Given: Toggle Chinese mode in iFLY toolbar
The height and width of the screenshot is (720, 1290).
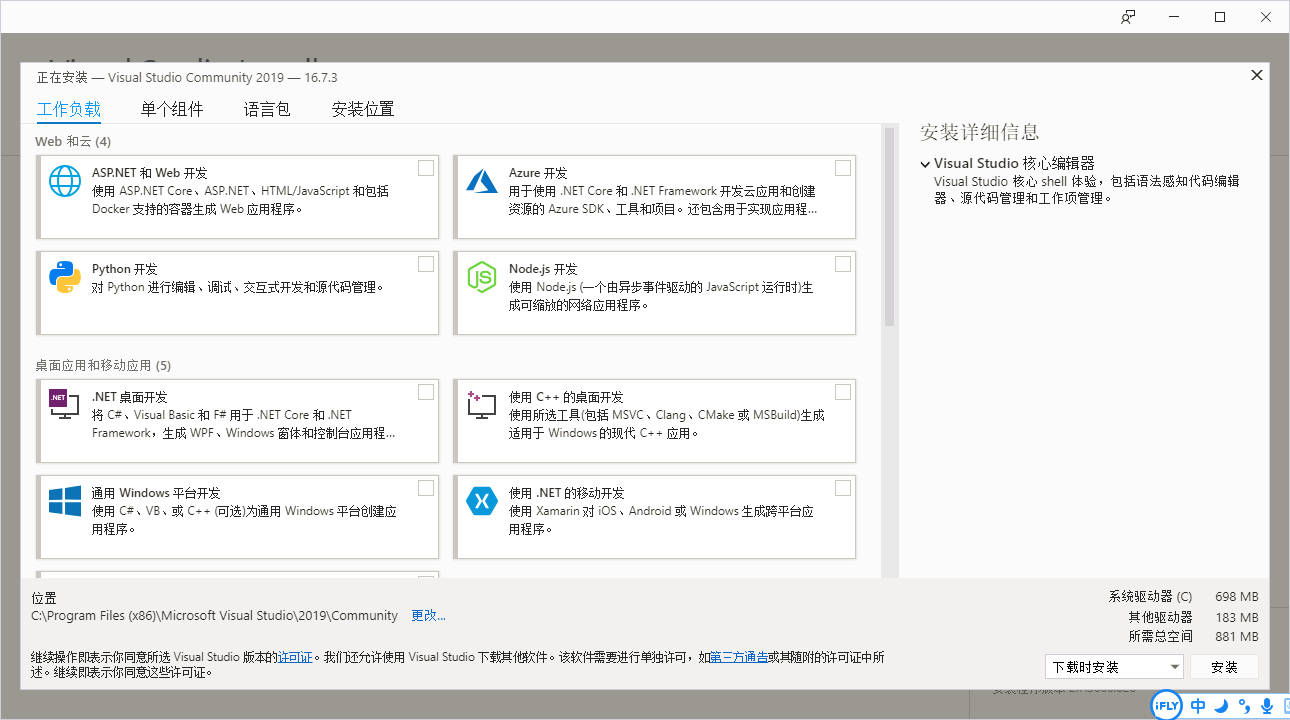Looking at the screenshot, I should click(x=1198, y=706).
